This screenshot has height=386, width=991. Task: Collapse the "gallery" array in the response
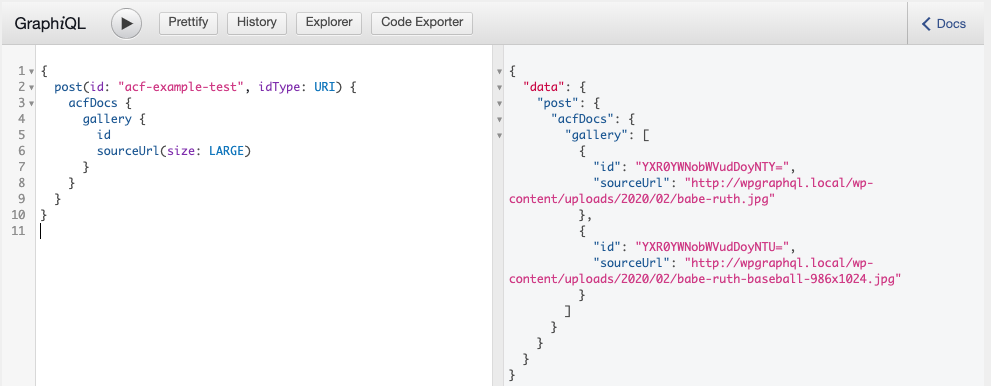pyautogui.click(x=500, y=135)
